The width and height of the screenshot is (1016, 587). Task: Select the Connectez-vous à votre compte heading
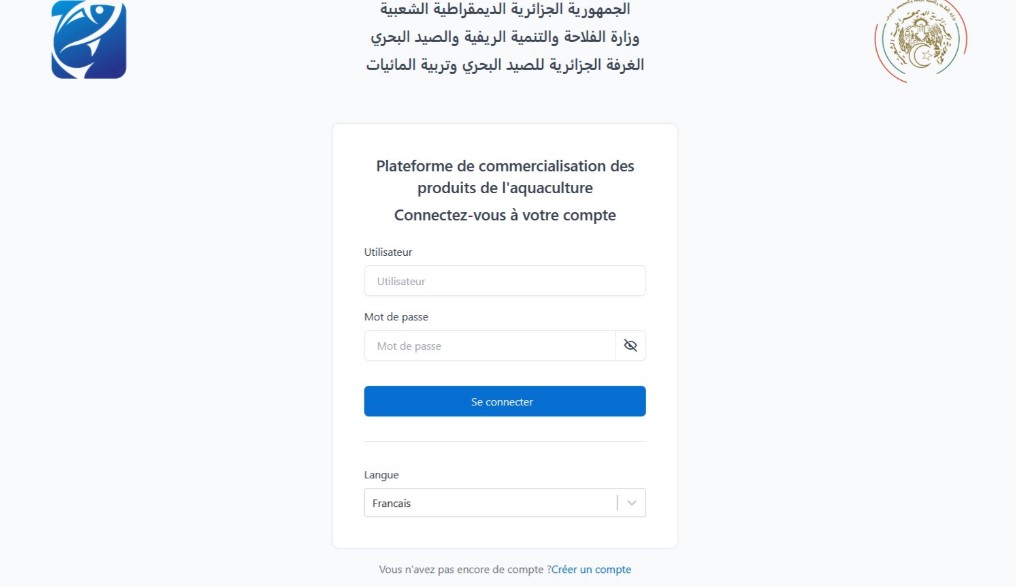(x=505, y=215)
